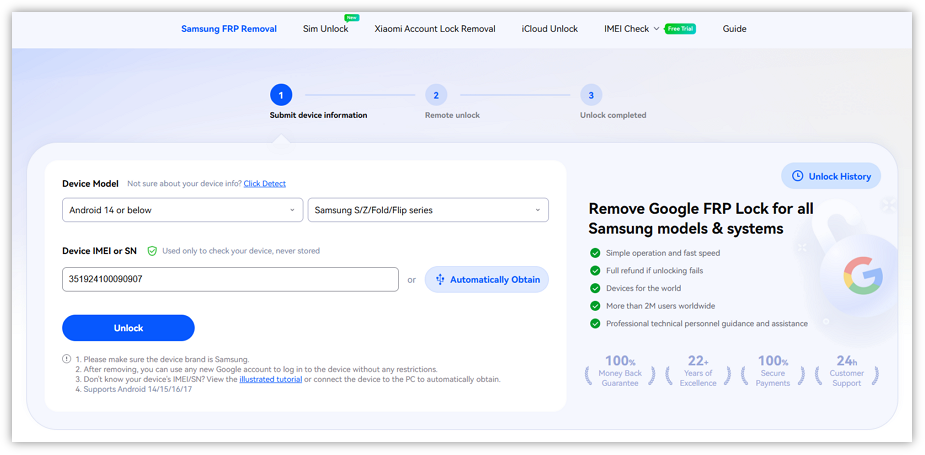925x455 pixels.
Task: Open the illustrated tutorial link
Action: coord(271,379)
